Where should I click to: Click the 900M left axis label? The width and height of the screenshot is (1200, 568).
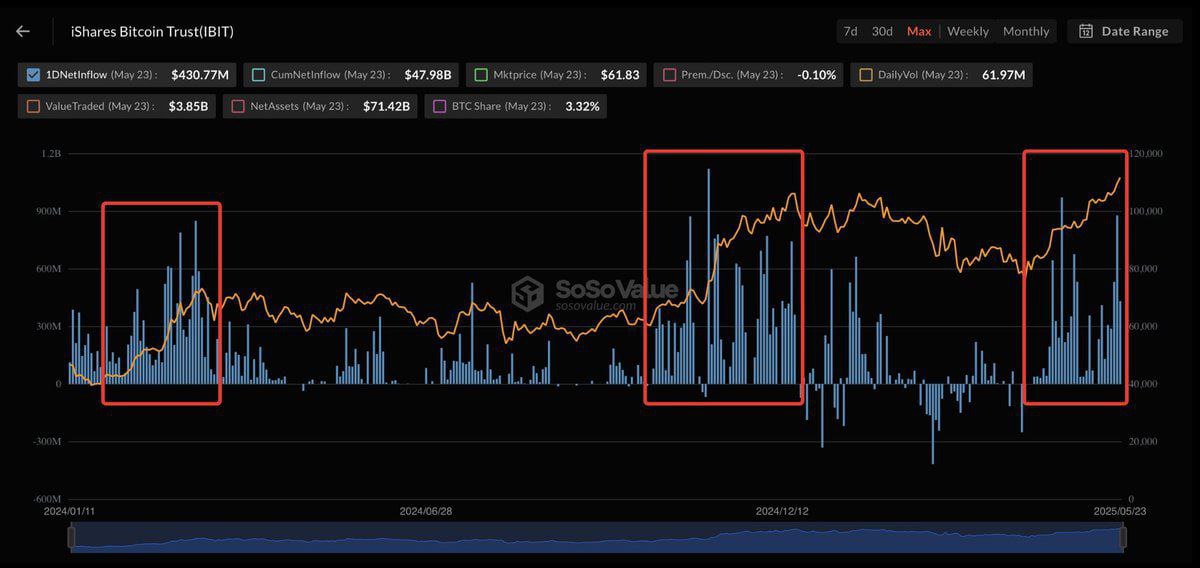pyautogui.click(x=48, y=212)
